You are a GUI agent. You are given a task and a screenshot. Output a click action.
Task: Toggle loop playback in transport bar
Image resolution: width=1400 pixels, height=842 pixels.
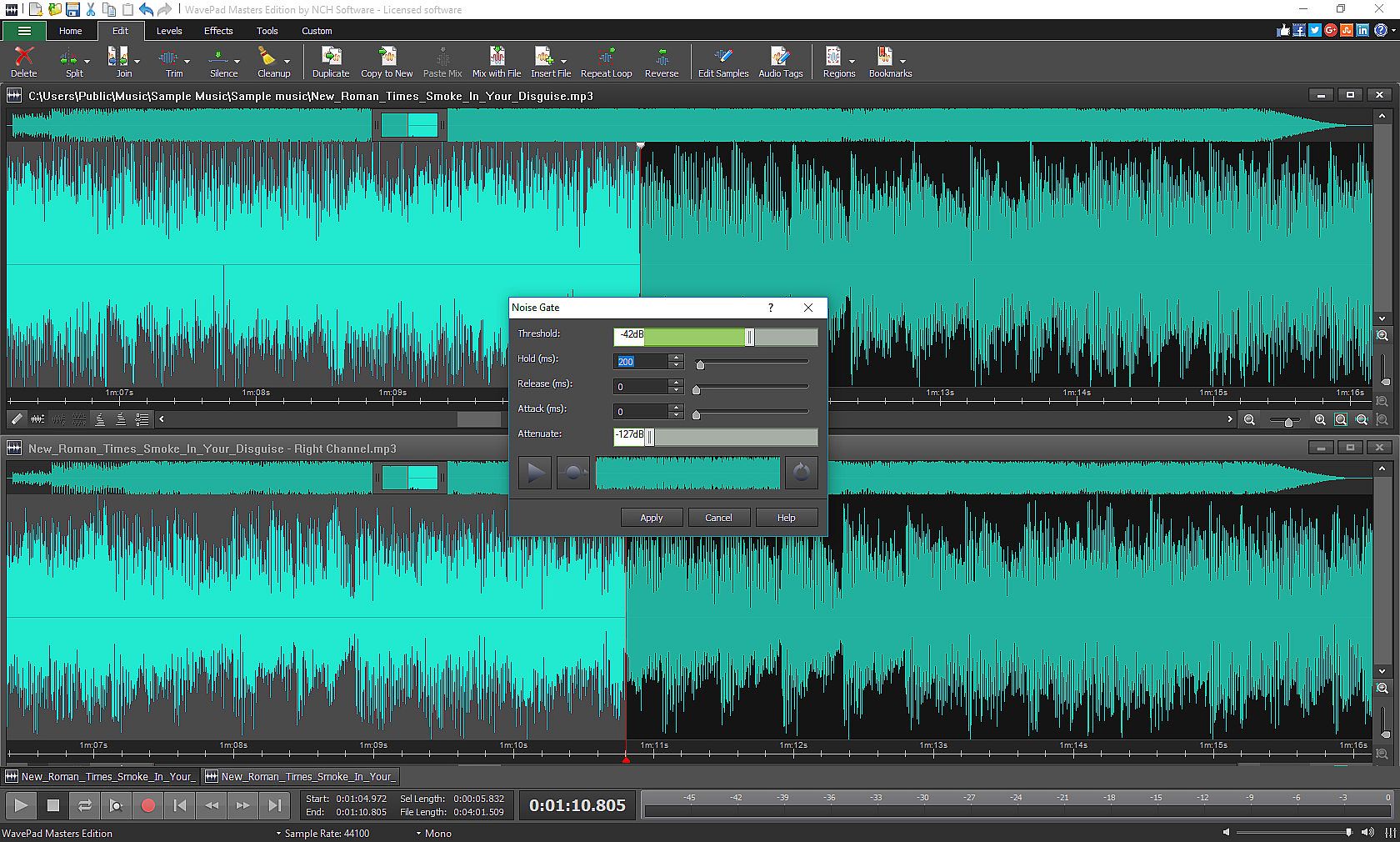tap(84, 805)
